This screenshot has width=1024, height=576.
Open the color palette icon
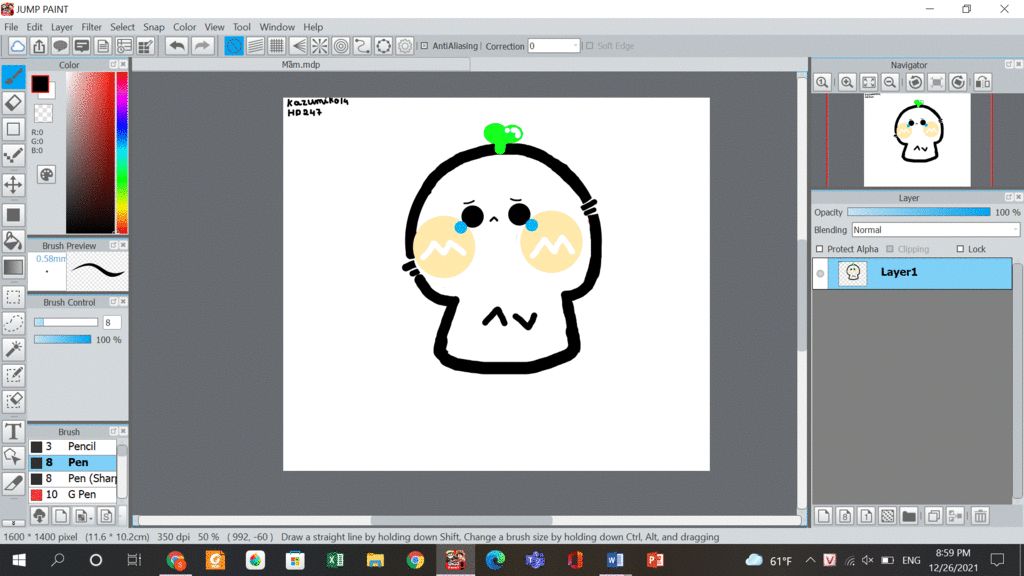click(x=46, y=174)
